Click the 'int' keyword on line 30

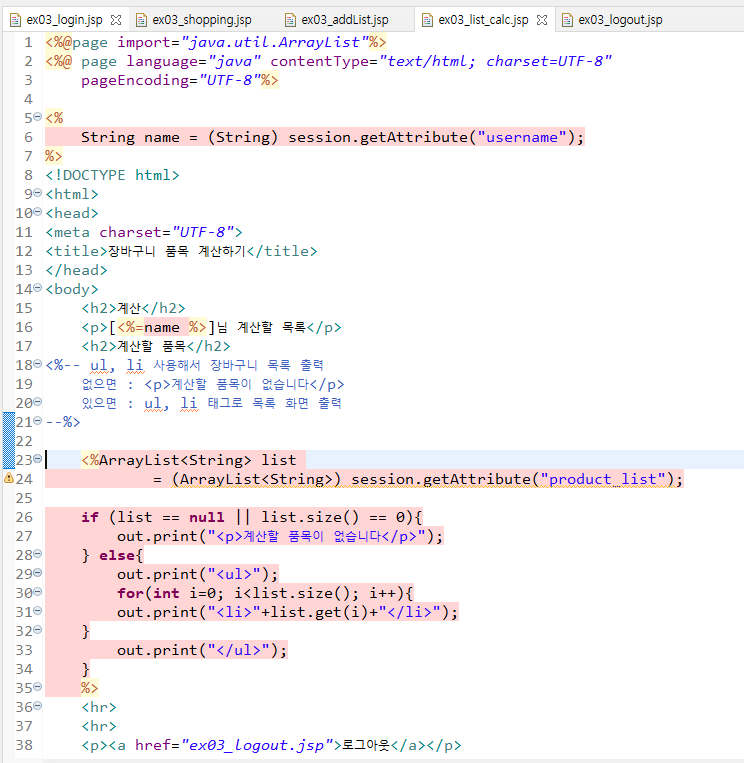click(166, 593)
